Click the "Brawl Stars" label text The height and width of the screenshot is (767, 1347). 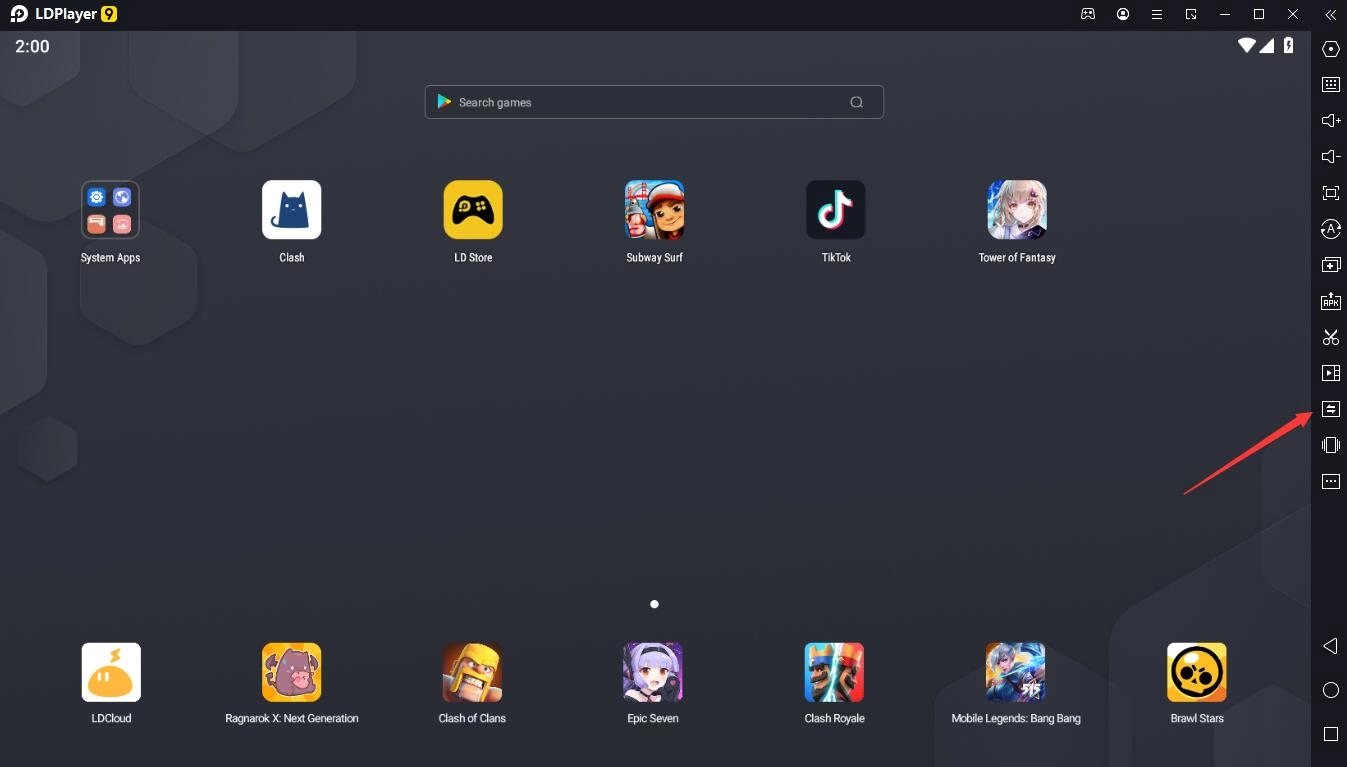[1197, 718]
